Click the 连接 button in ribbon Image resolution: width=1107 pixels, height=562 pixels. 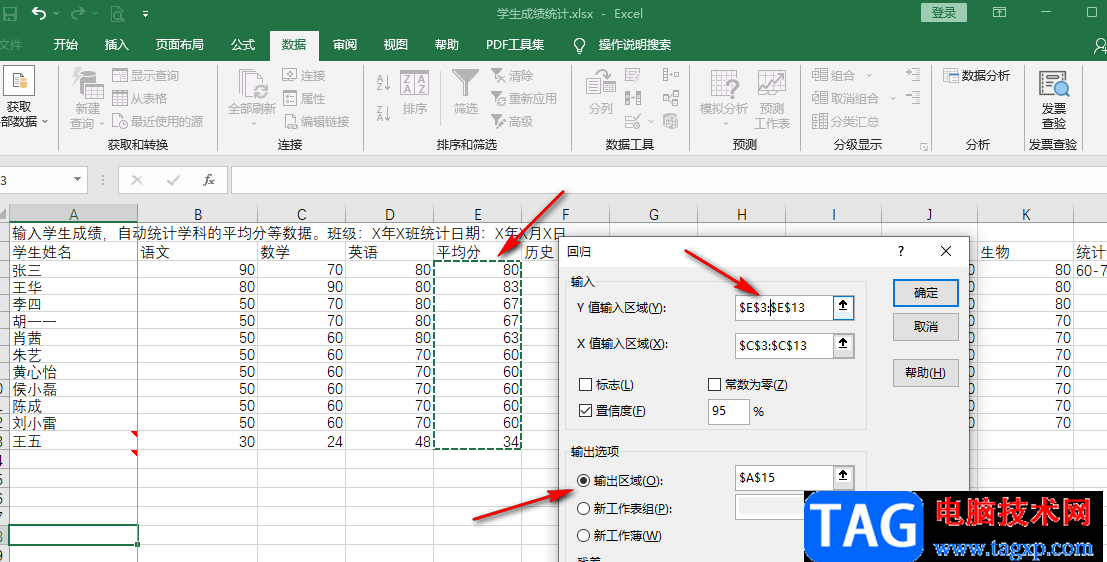(304, 76)
